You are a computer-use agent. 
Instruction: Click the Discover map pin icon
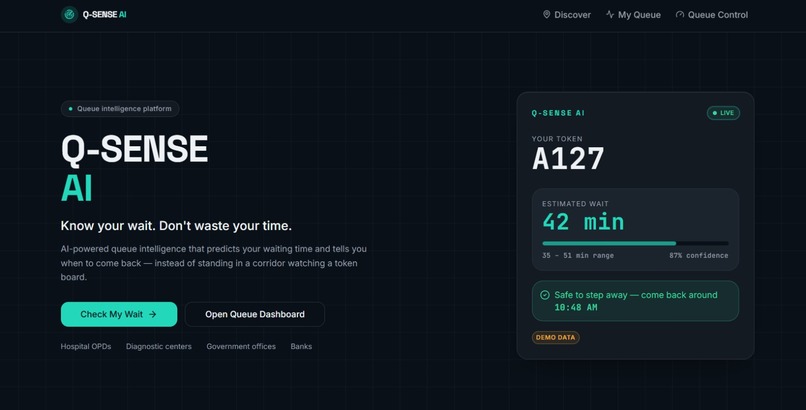(546, 14)
